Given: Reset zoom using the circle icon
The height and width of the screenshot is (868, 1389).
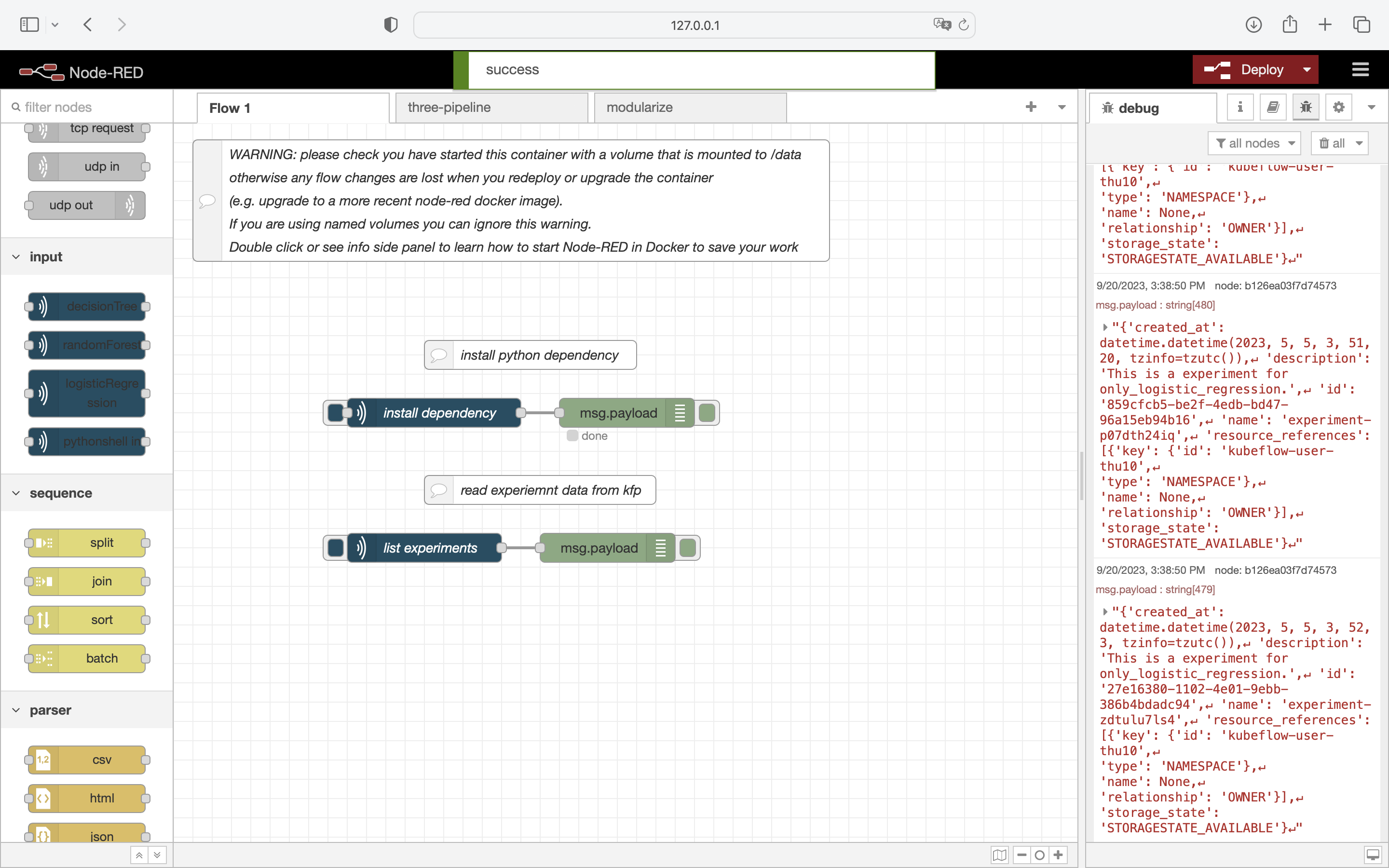Looking at the screenshot, I should pyautogui.click(x=1039, y=855).
